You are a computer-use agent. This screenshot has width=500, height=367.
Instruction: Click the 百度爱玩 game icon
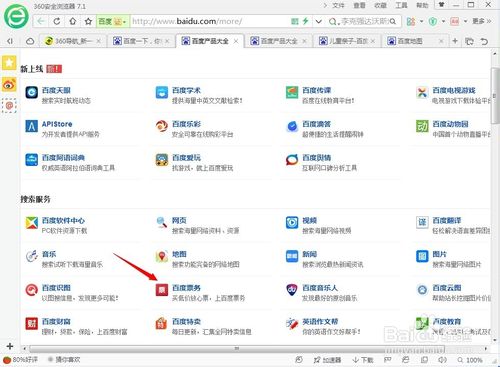tap(162, 160)
